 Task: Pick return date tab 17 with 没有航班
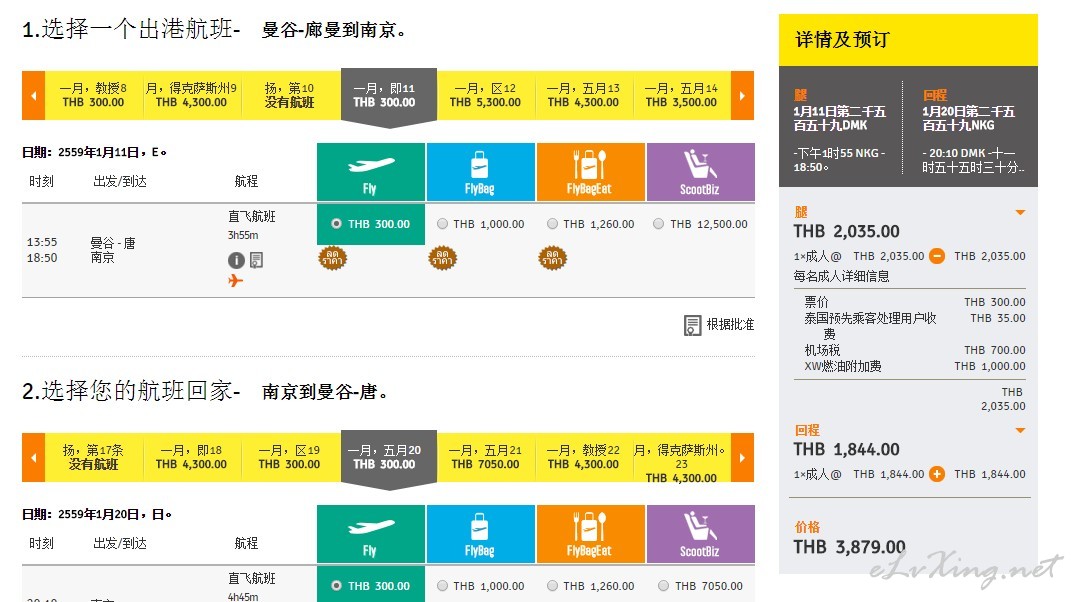pyautogui.click(x=94, y=457)
